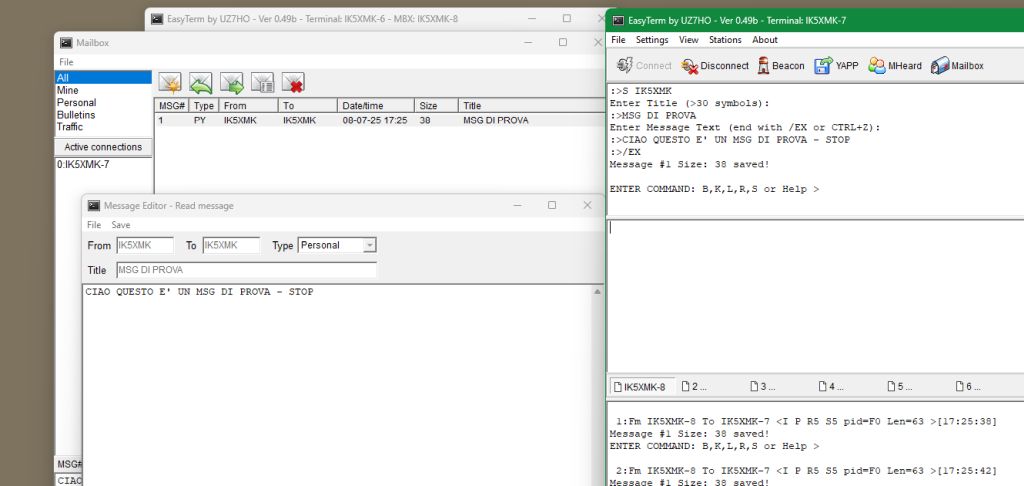Select the All mailbox folder
This screenshot has height=486, width=1024.
(103, 78)
